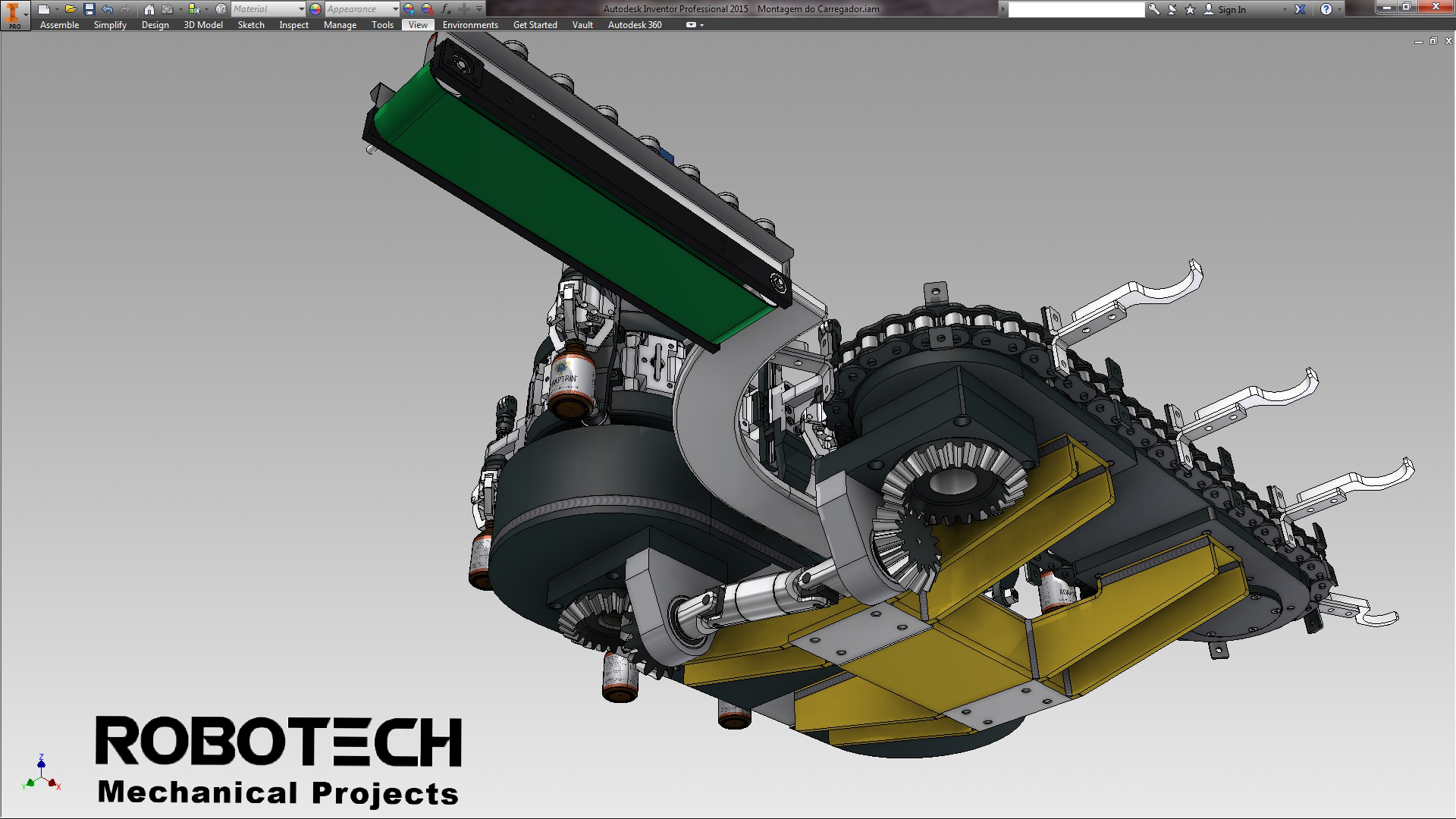Create a new file with New icon
1456x819 pixels.
pyautogui.click(x=44, y=9)
